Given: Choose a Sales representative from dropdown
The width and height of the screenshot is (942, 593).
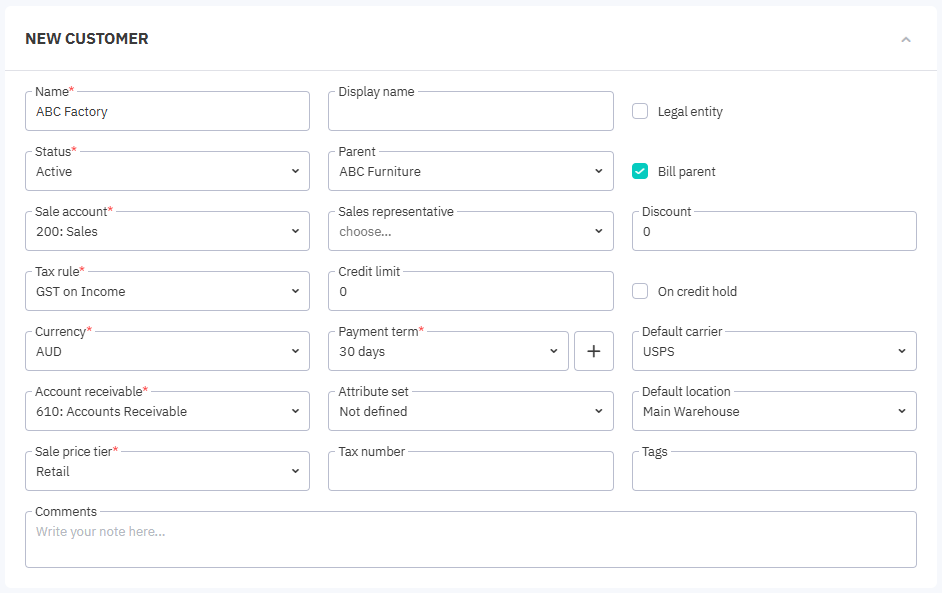Looking at the screenshot, I should tap(470, 232).
